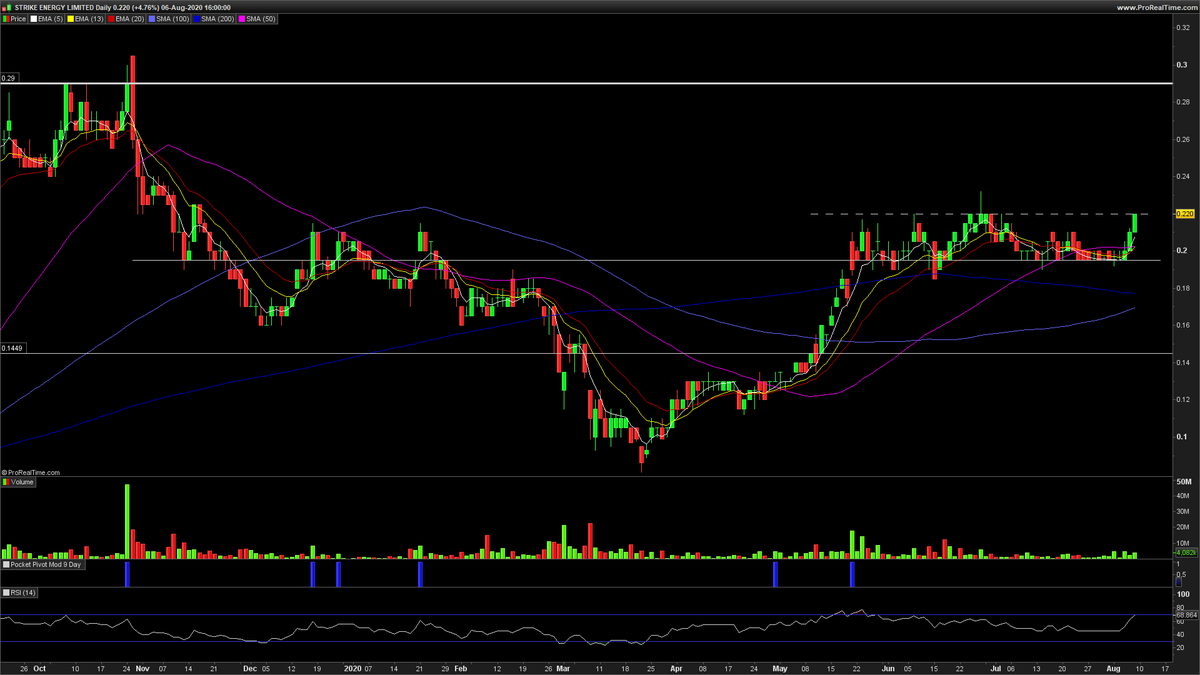Viewport: 1200px width, 675px height.
Task: Click the Mar date axis label
Action: (564, 667)
